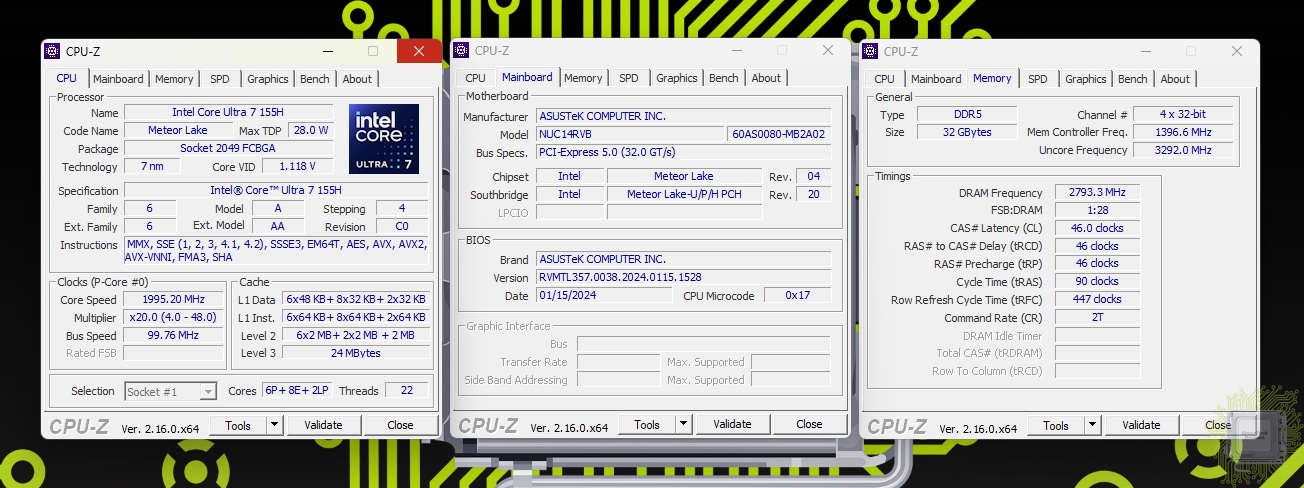Click the CPU-Z app icon in the Memory window's title bar

pyautogui.click(x=871, y=51)
